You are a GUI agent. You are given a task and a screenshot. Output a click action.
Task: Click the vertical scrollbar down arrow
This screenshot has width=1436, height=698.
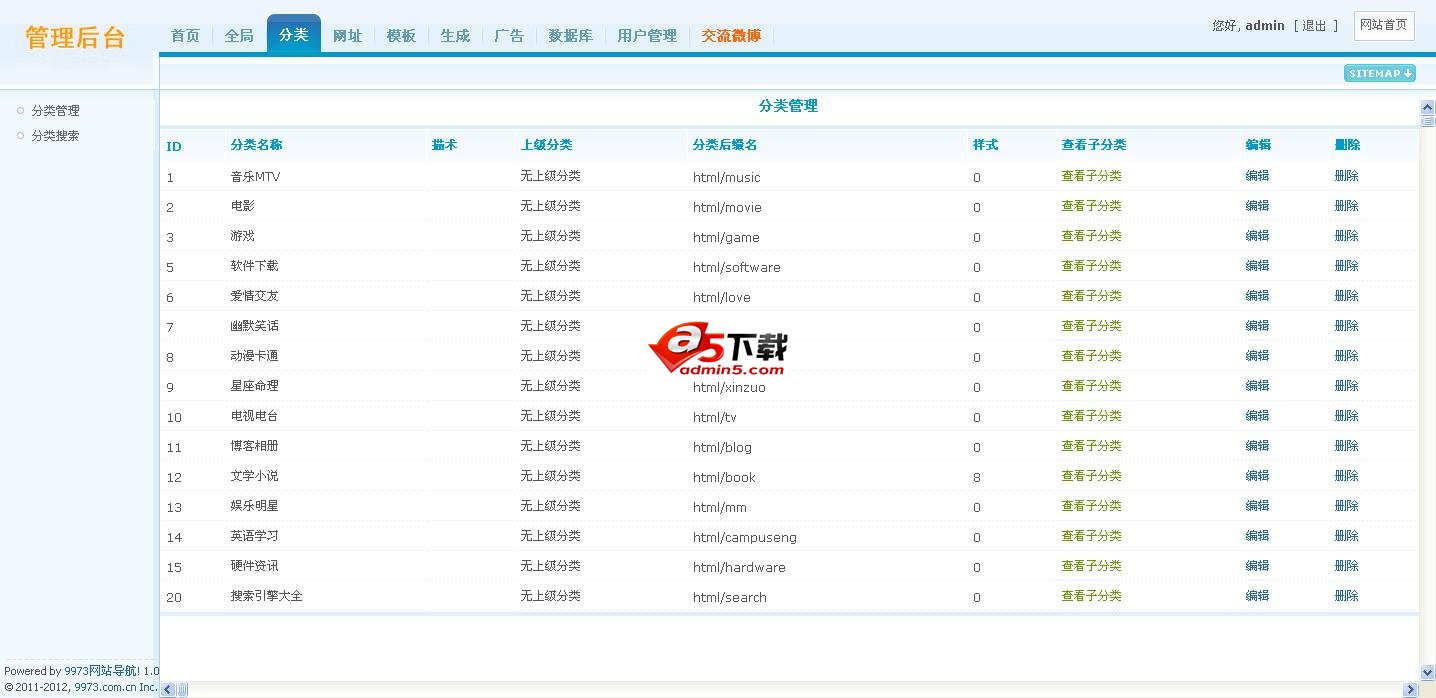coord(1427,672)
